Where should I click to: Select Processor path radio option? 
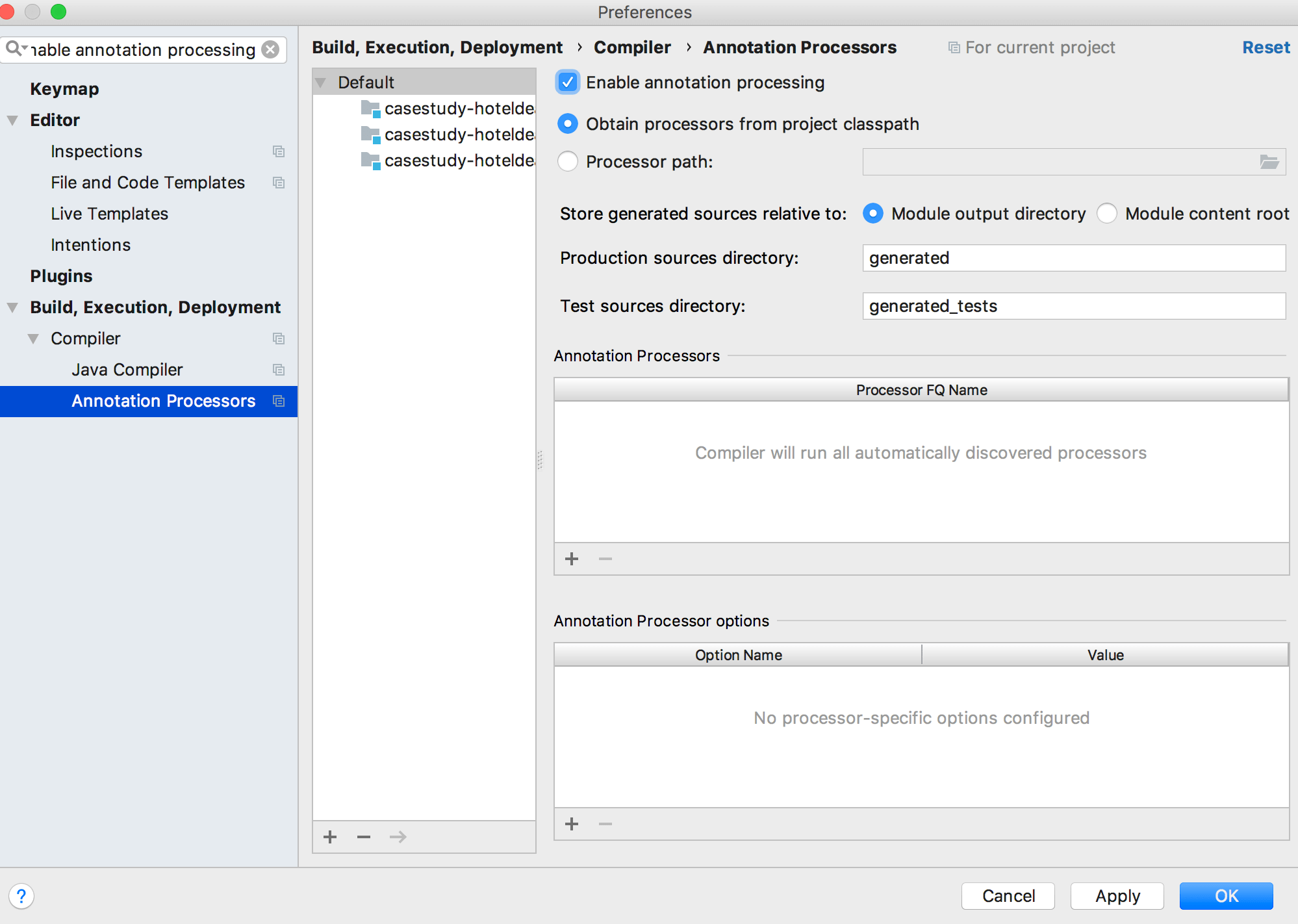coord(568,162)
